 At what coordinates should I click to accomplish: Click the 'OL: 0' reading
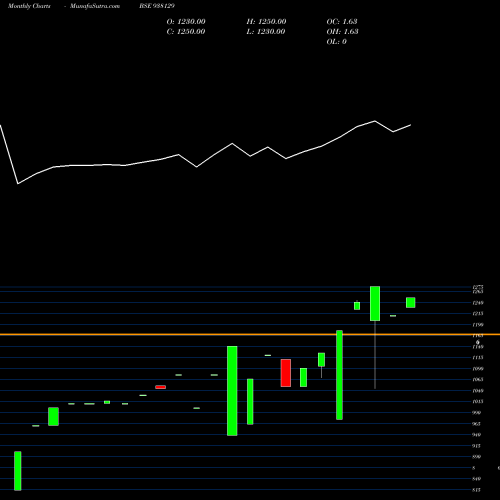336,42
